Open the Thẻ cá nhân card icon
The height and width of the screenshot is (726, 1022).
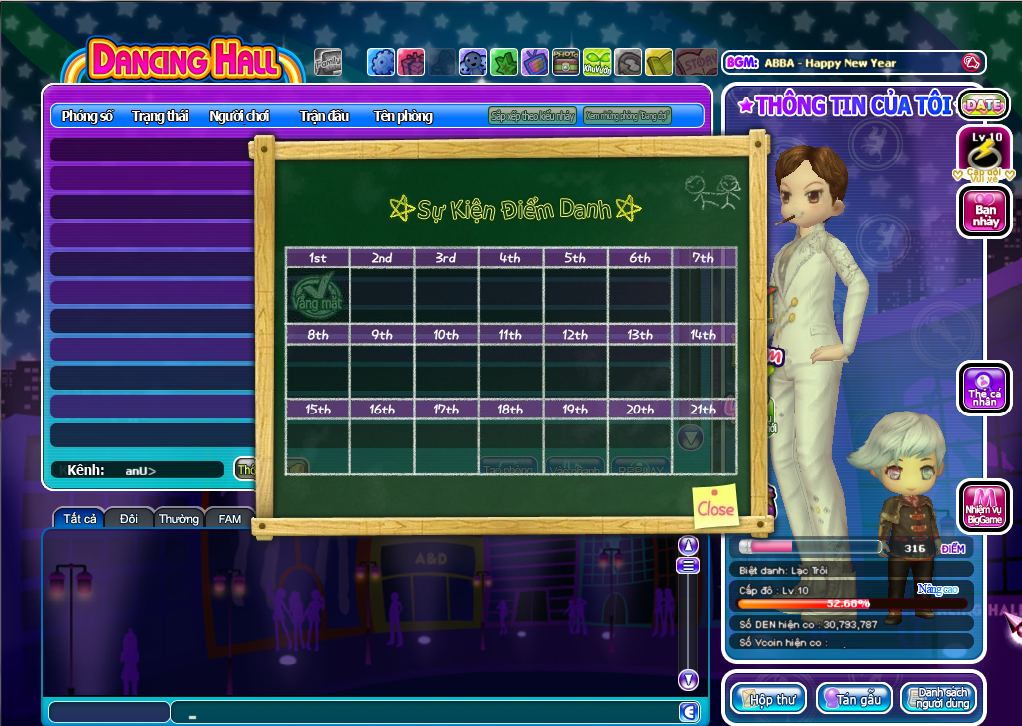coord(984,388)
